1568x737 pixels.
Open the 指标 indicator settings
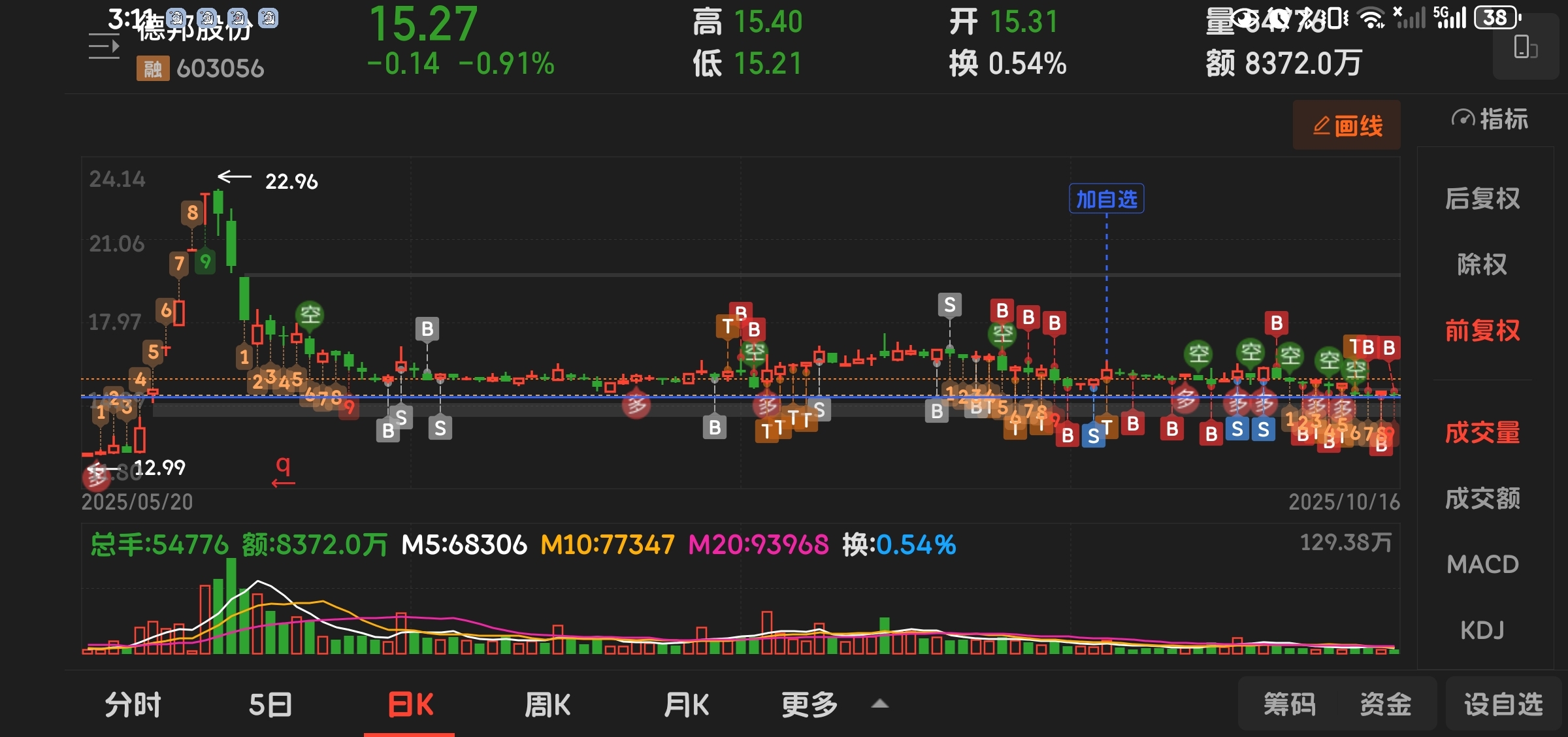click(1490, 120)
